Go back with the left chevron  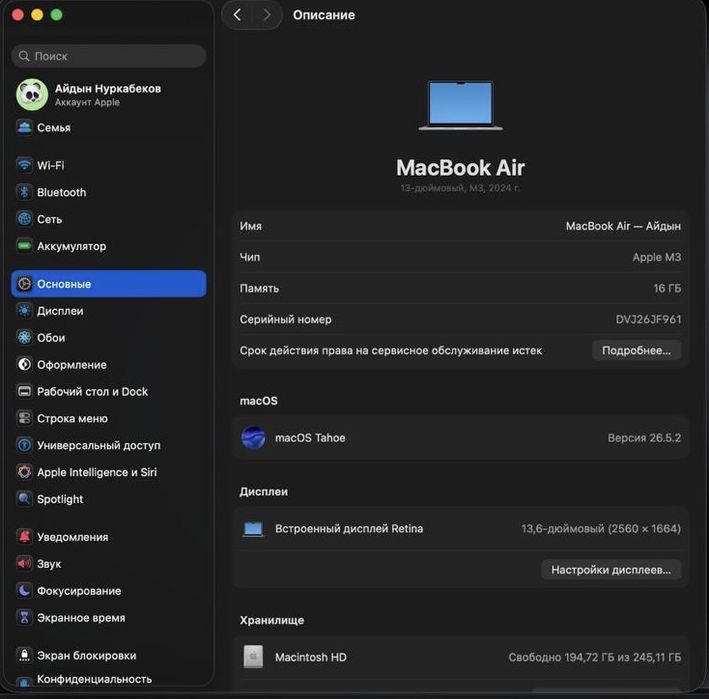tap(237, 15)
